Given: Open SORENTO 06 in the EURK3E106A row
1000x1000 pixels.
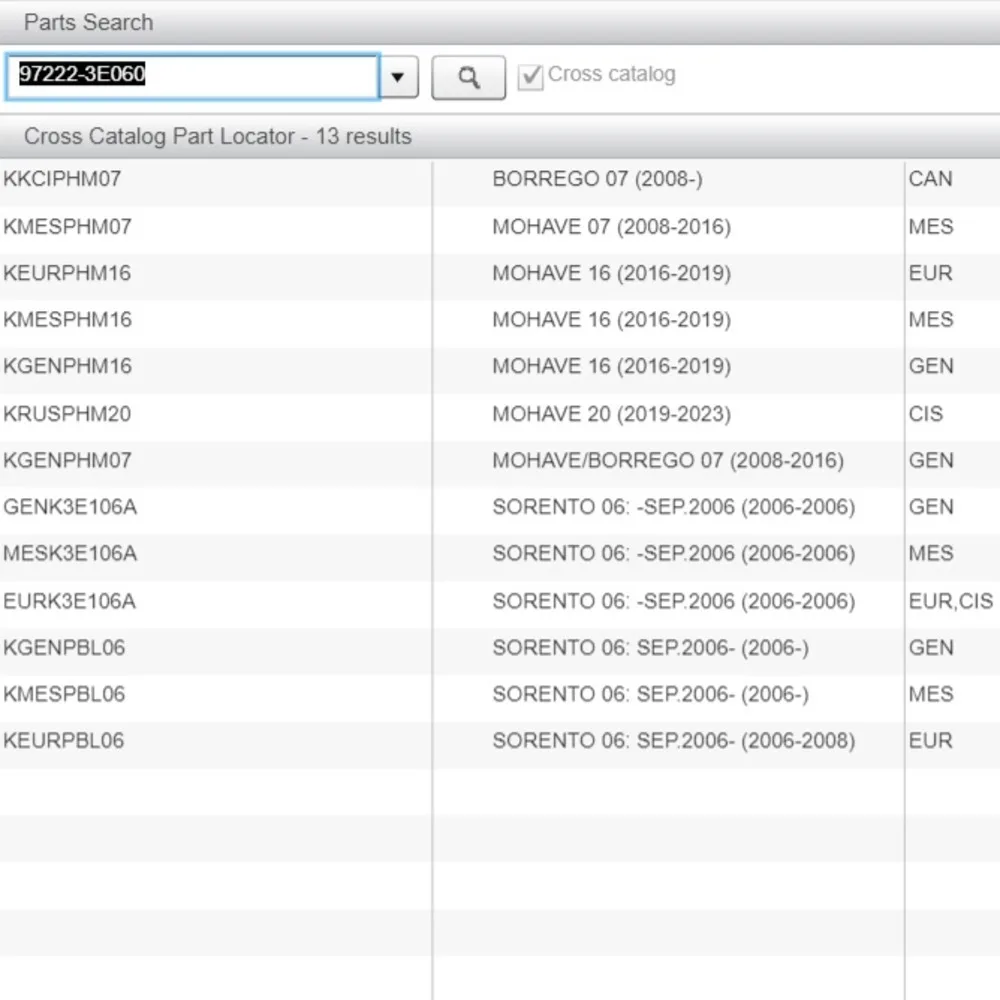Looking at the screenshot, I should 673,602.
